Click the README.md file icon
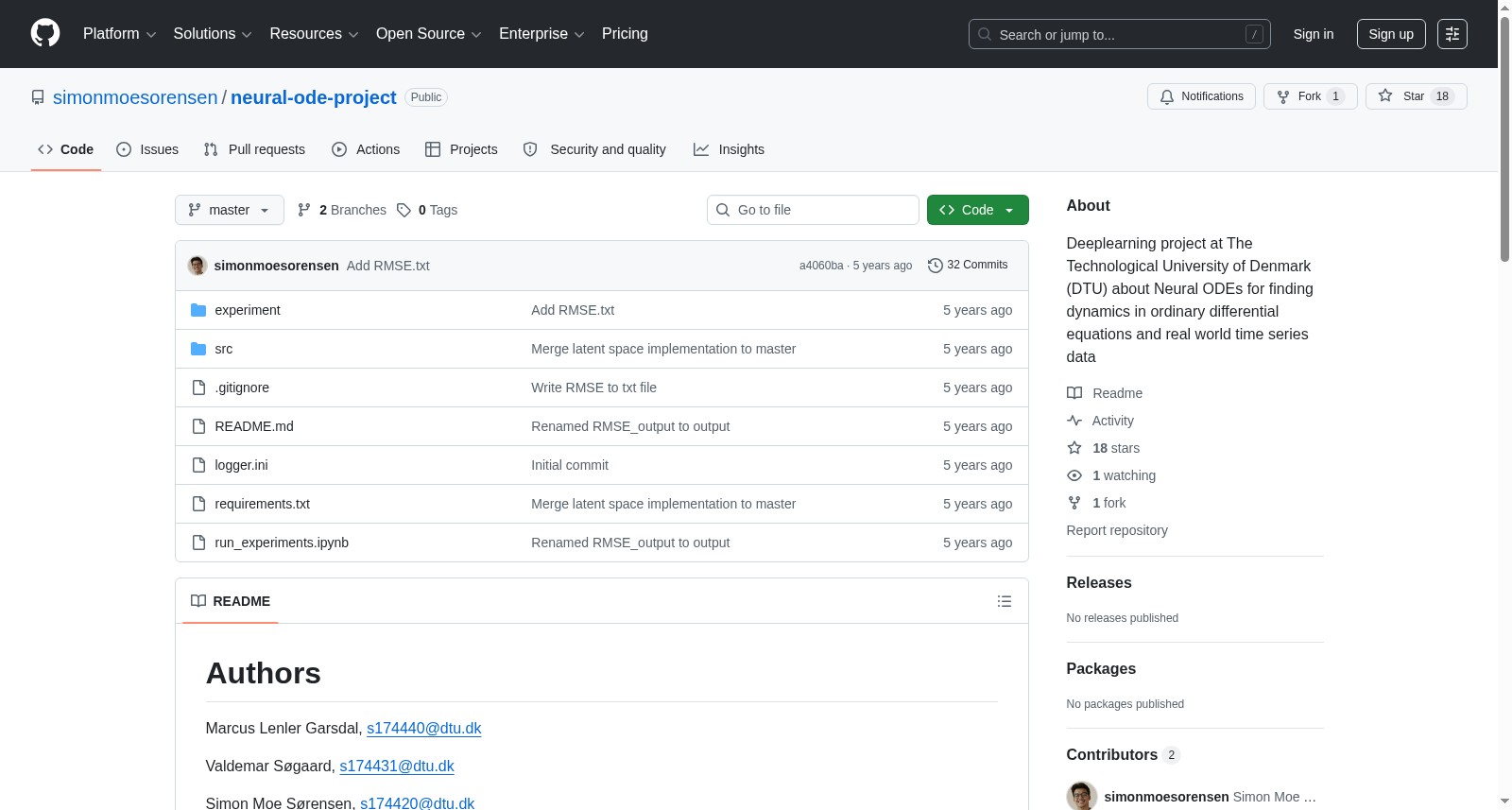1512x810 pixels. click(x=198, y=426)
